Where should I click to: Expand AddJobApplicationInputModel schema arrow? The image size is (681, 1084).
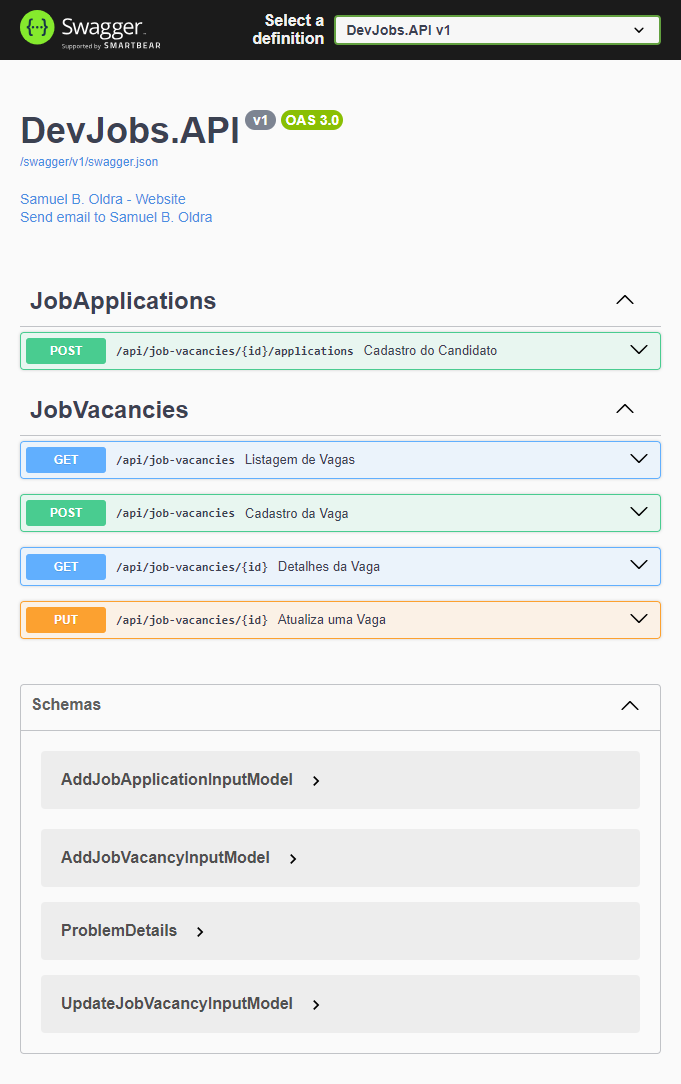tap(316, 781)
